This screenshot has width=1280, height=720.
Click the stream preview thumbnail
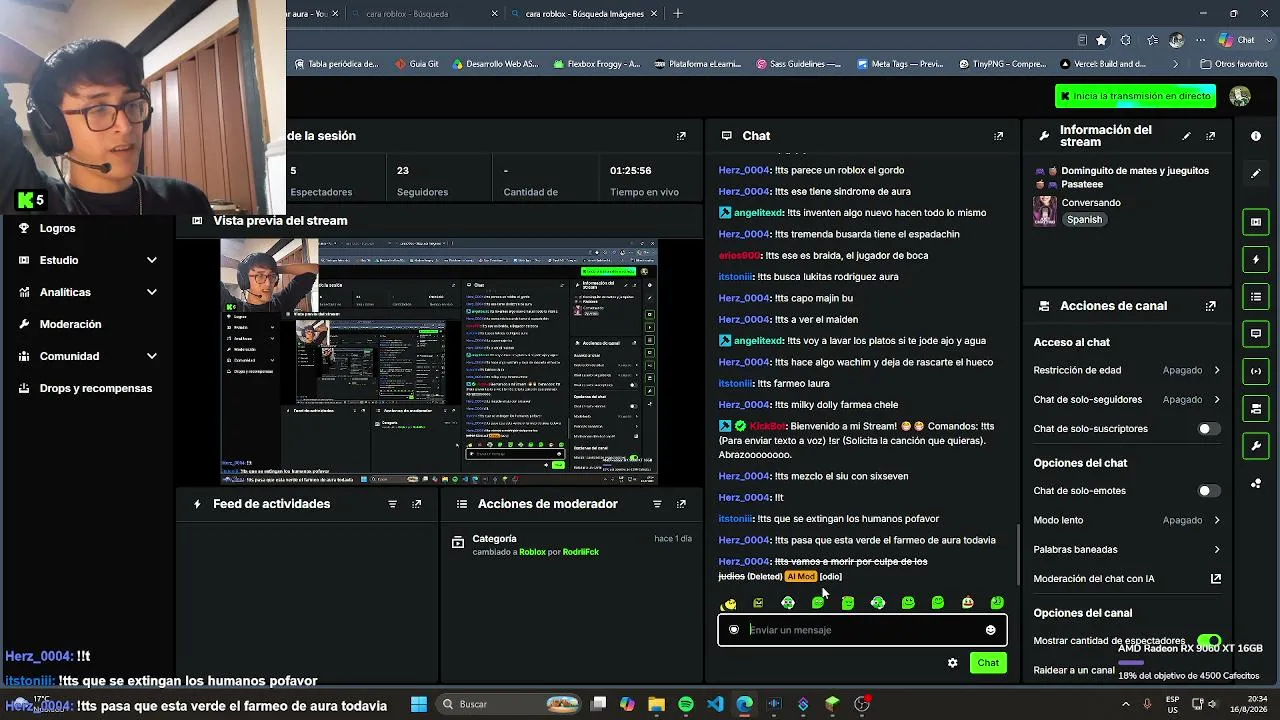[x=439, y=362]
